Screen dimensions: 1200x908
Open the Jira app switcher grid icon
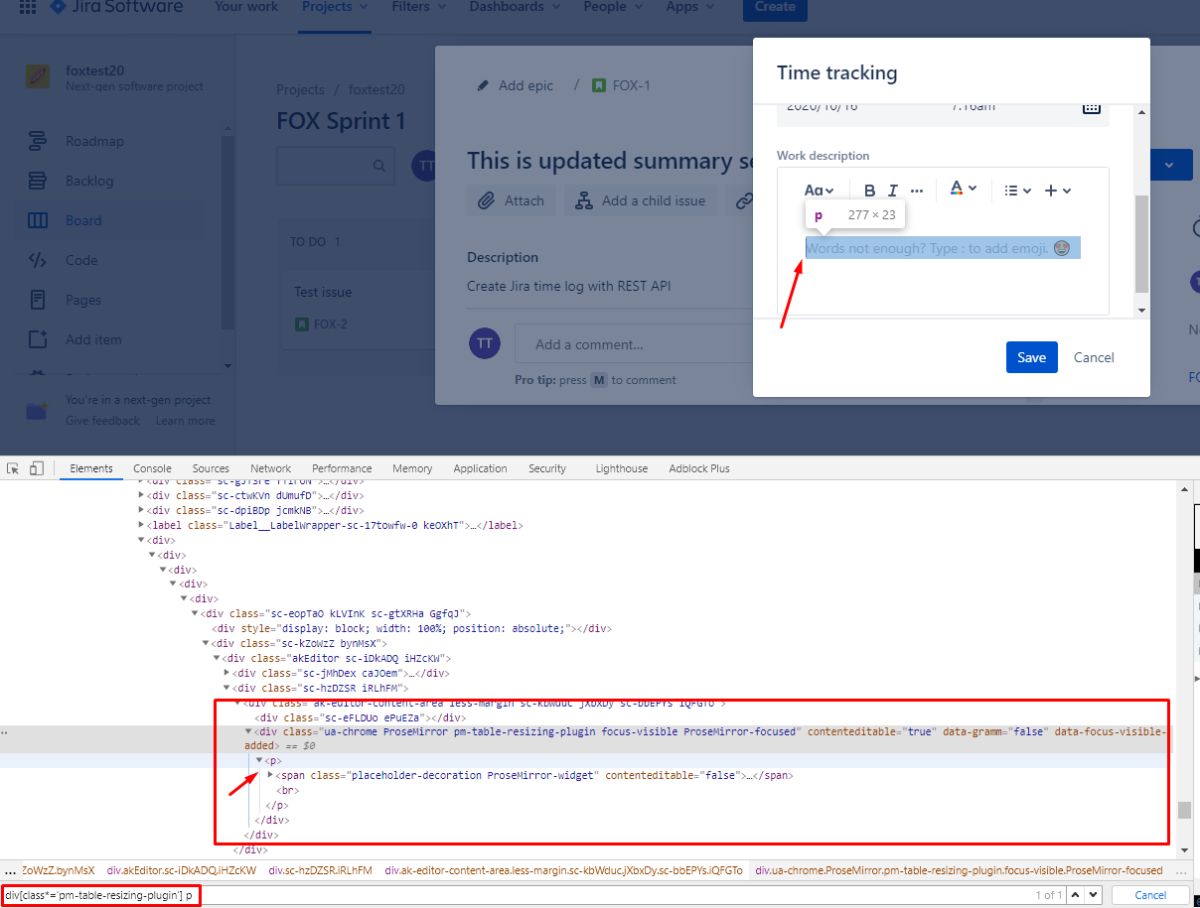tap(28, 7)
